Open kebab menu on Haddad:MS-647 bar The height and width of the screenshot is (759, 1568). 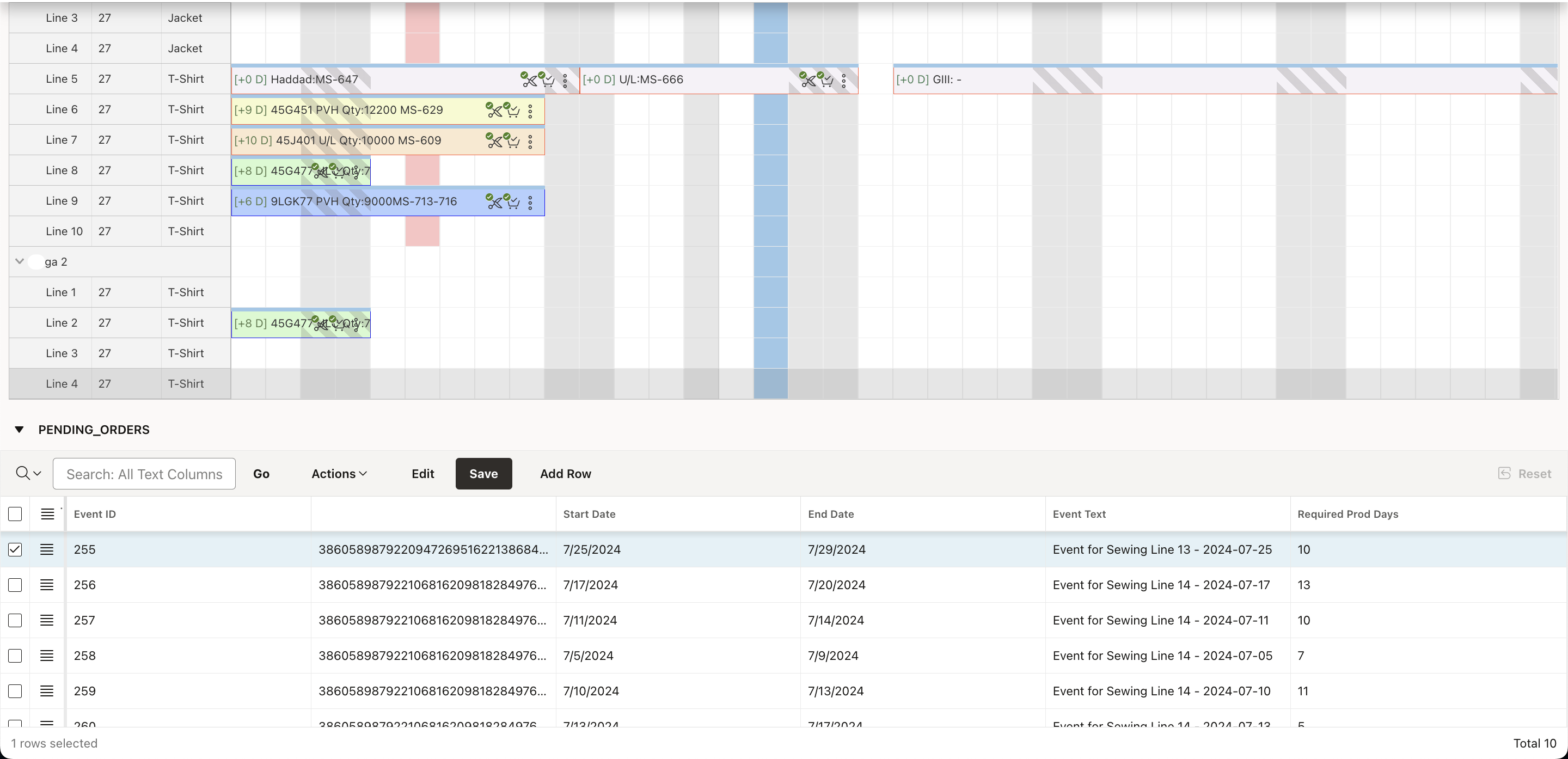click(565, 81)
